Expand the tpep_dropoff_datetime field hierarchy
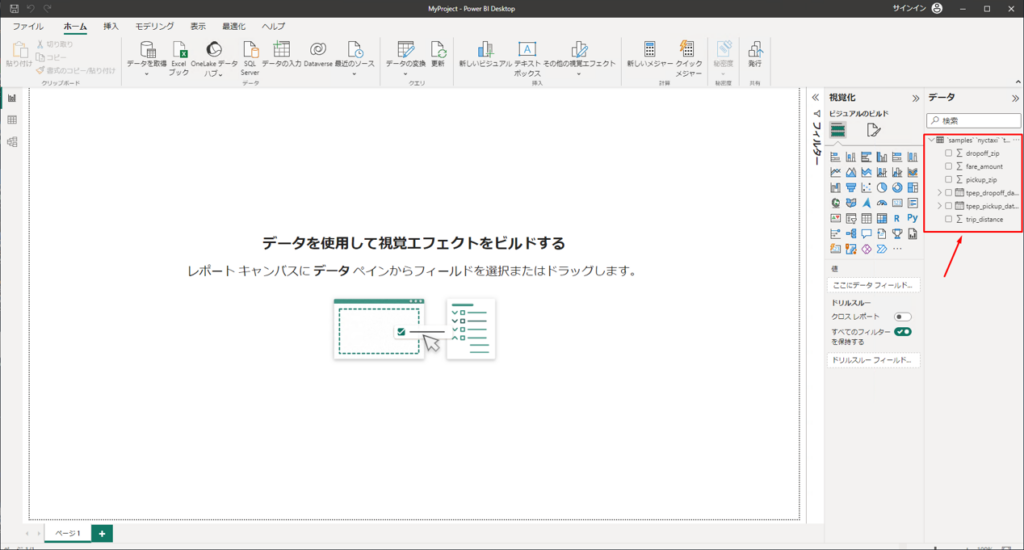This screenshot has height=550, width=1024. tap(938, 192)
